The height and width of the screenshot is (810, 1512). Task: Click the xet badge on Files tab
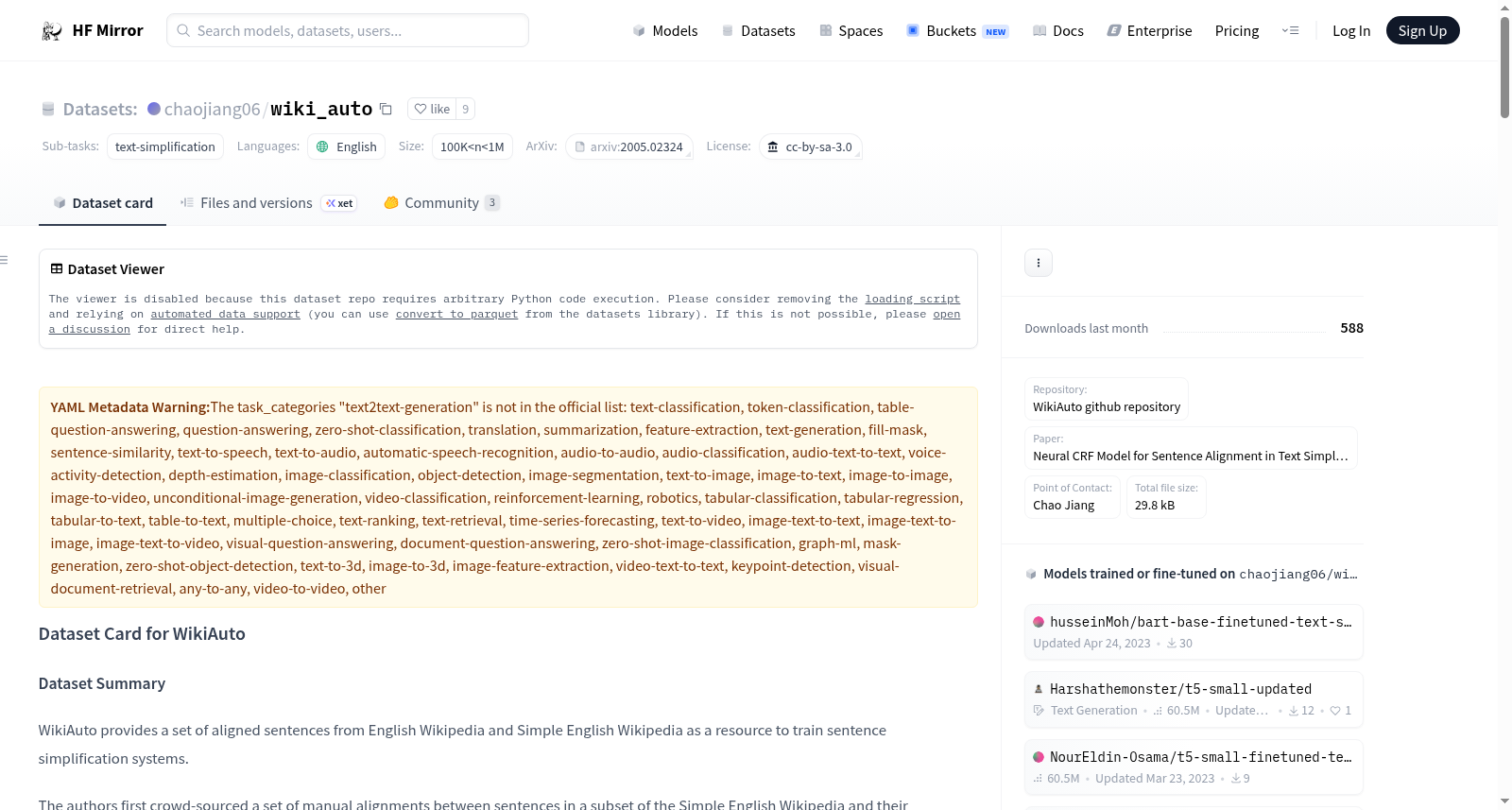pos(339,203)
